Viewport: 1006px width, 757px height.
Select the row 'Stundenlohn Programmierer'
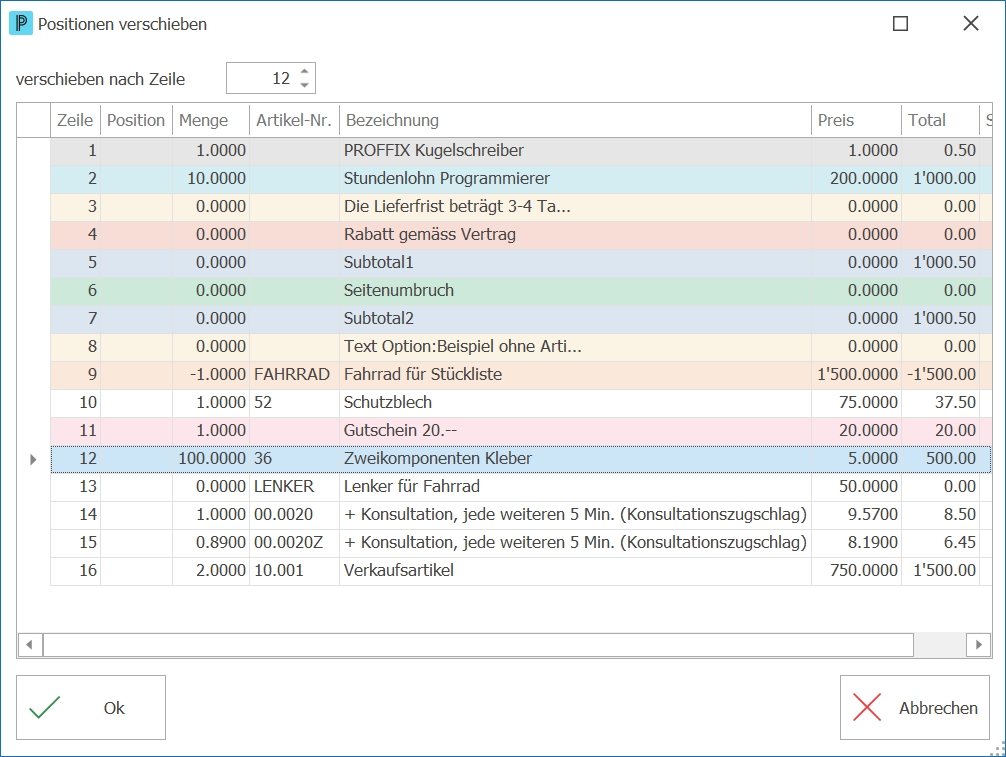tap(521, 178)
